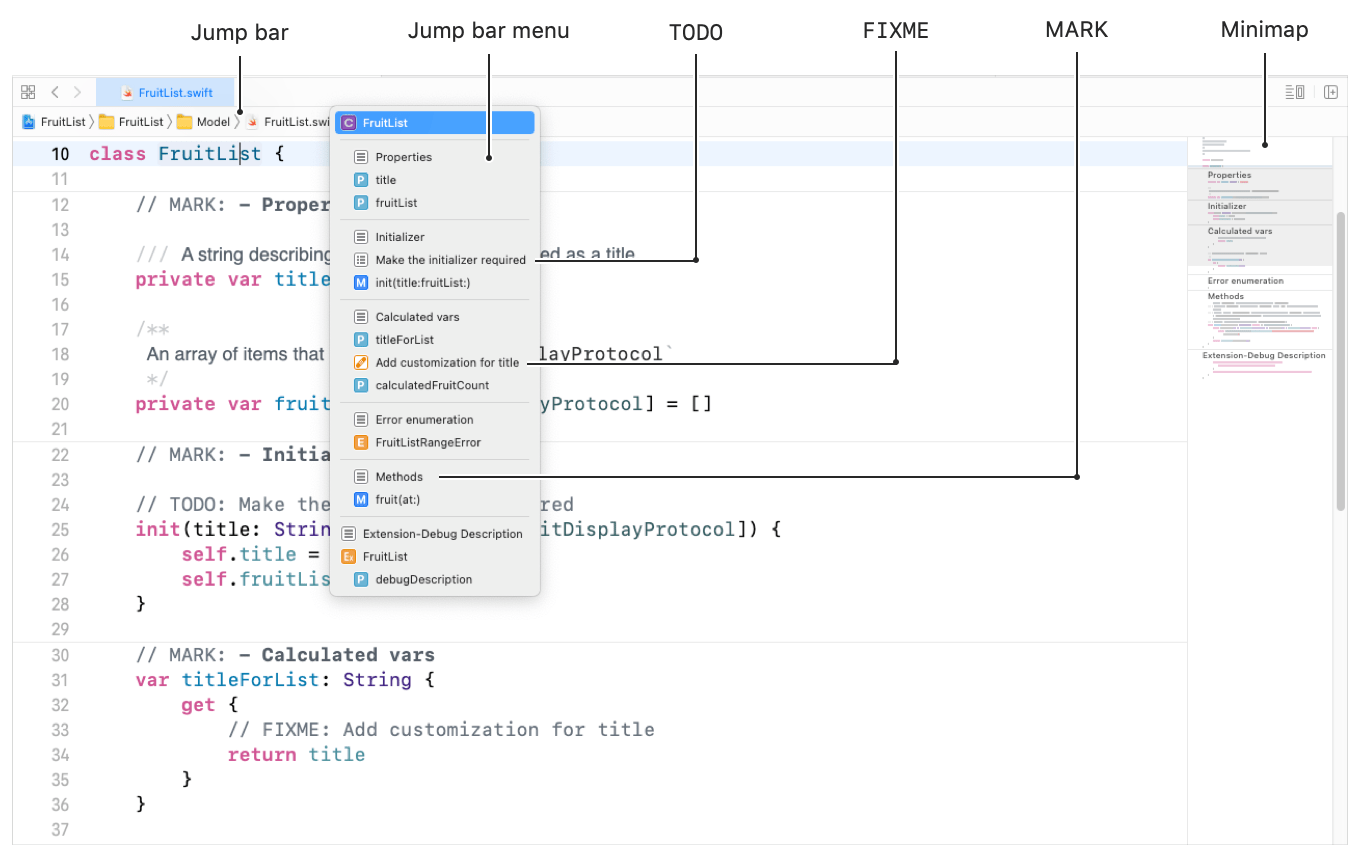Image resolution: width=1360 pixels, height=857 pixels.
Task: Click the add editor split icon
Action: point(1331,91)
